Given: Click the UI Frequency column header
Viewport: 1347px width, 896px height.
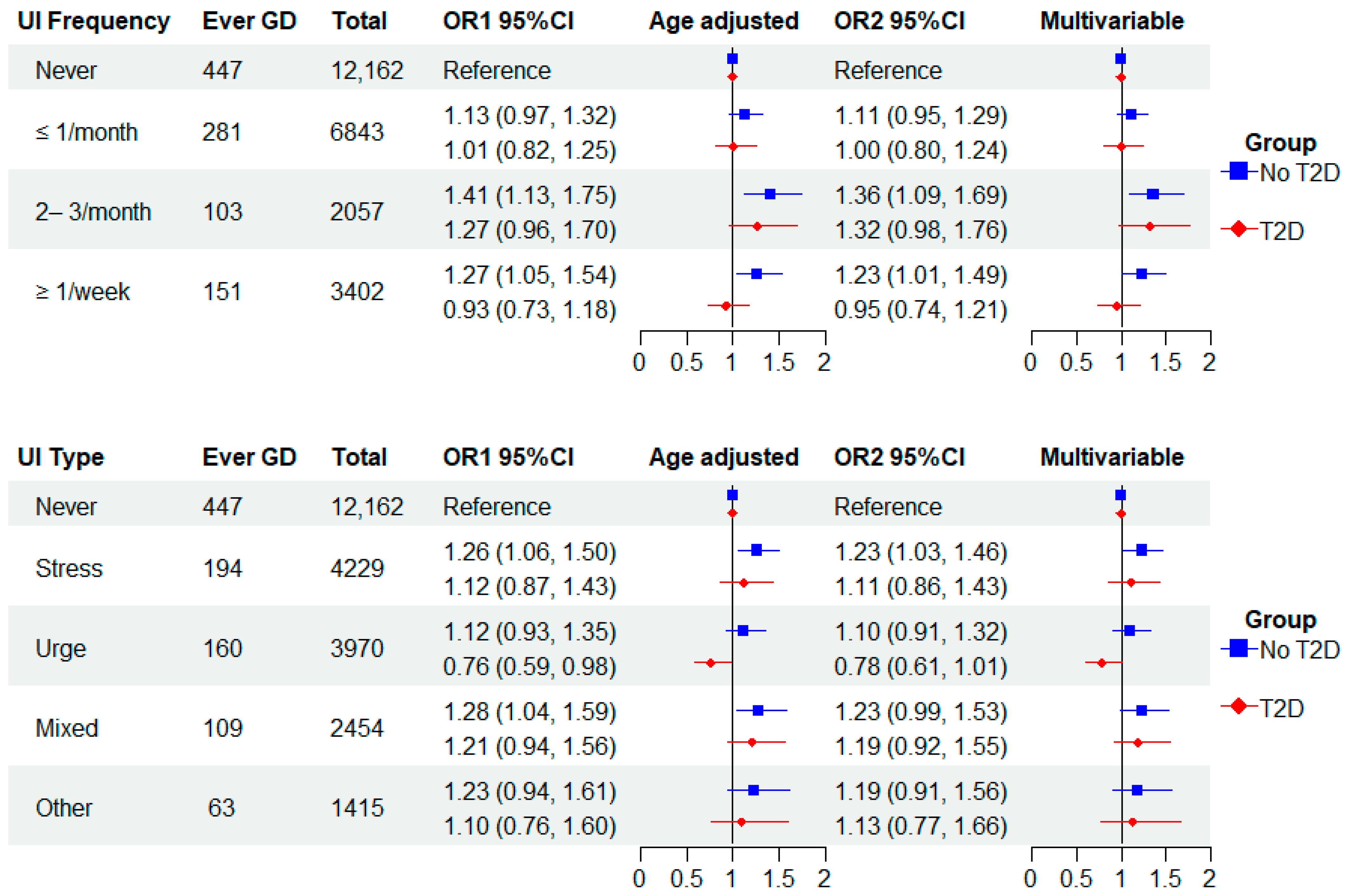Looking at the screenshot, I should point(94,21).
